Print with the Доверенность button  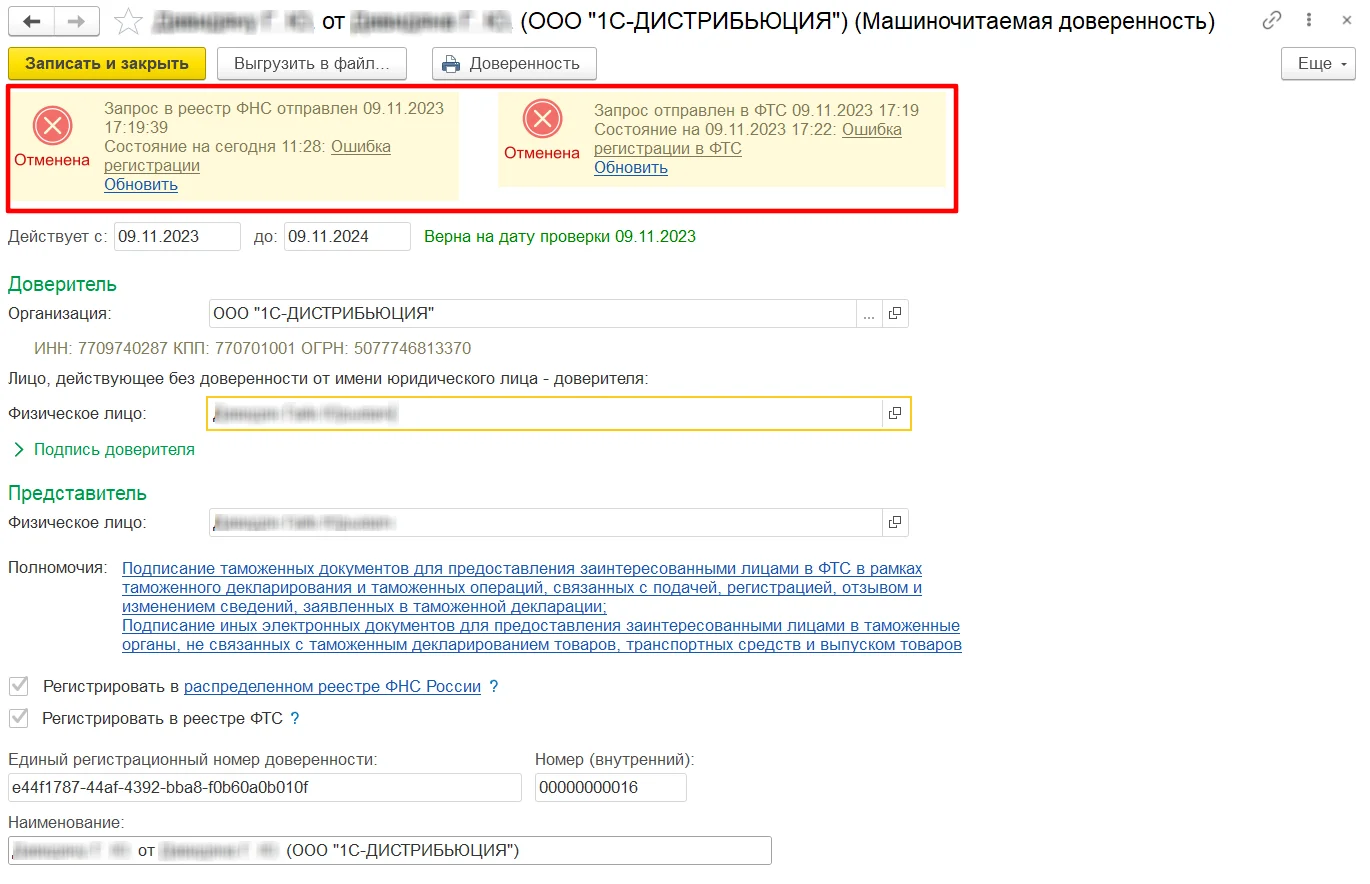coord(514,64)
